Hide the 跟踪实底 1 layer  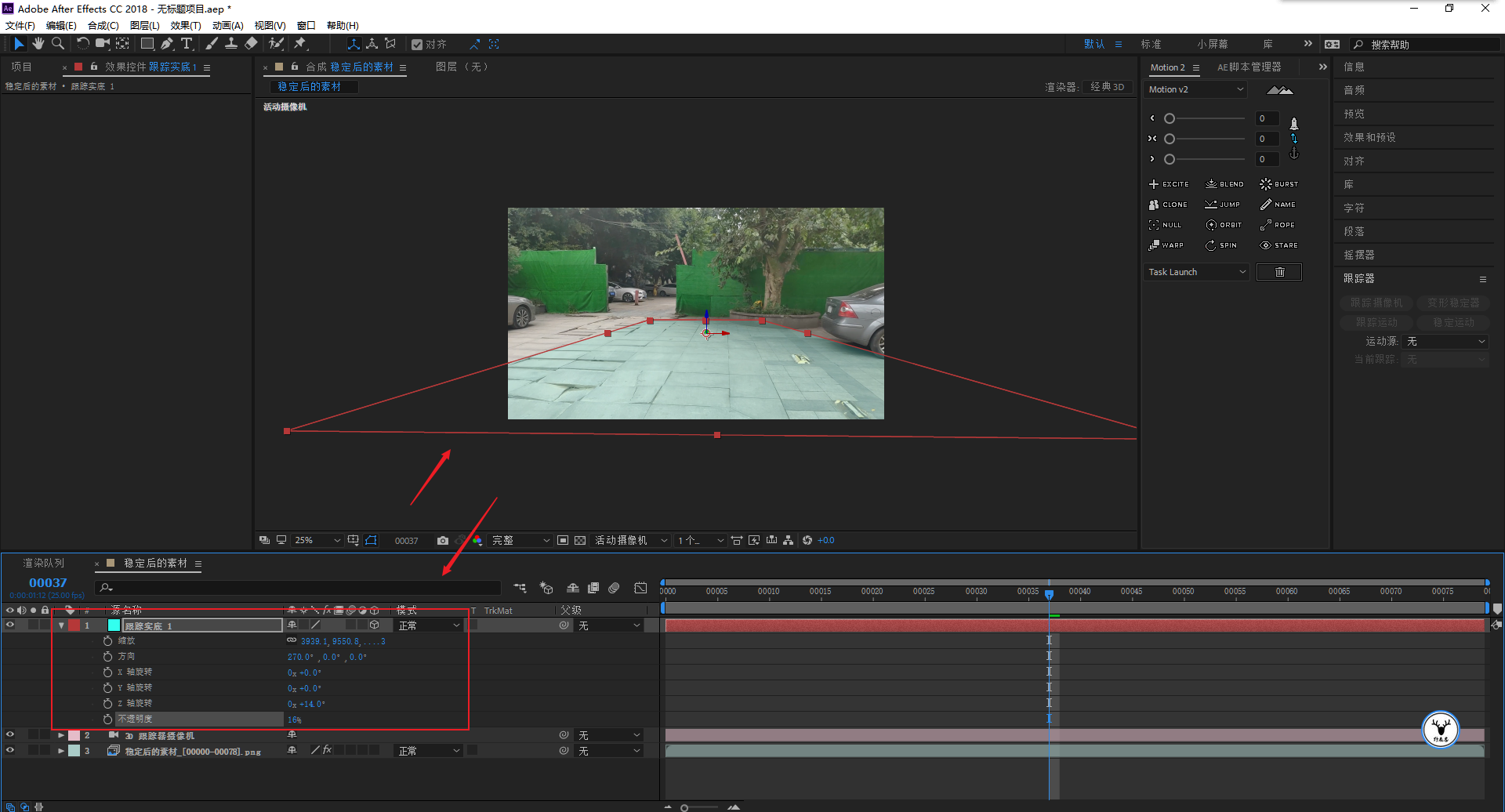click(10, 625)
